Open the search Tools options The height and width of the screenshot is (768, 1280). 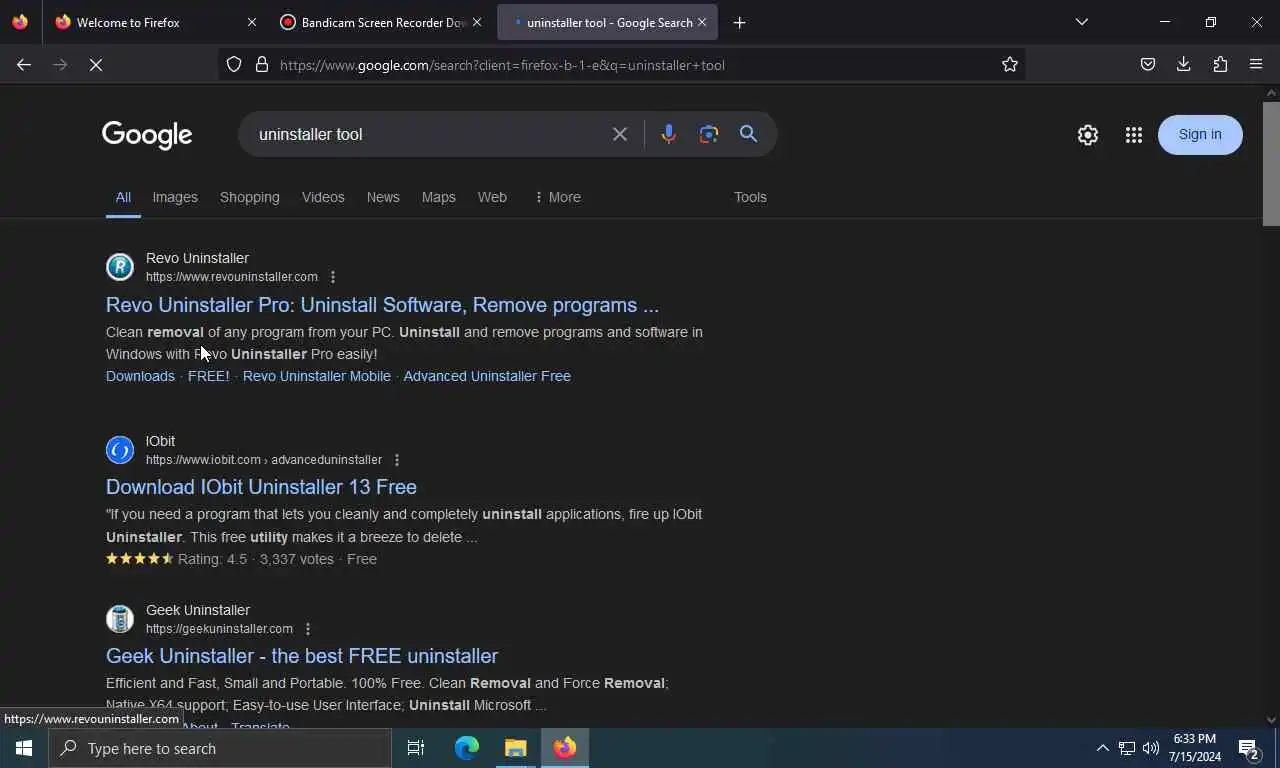tap(750, 197)
